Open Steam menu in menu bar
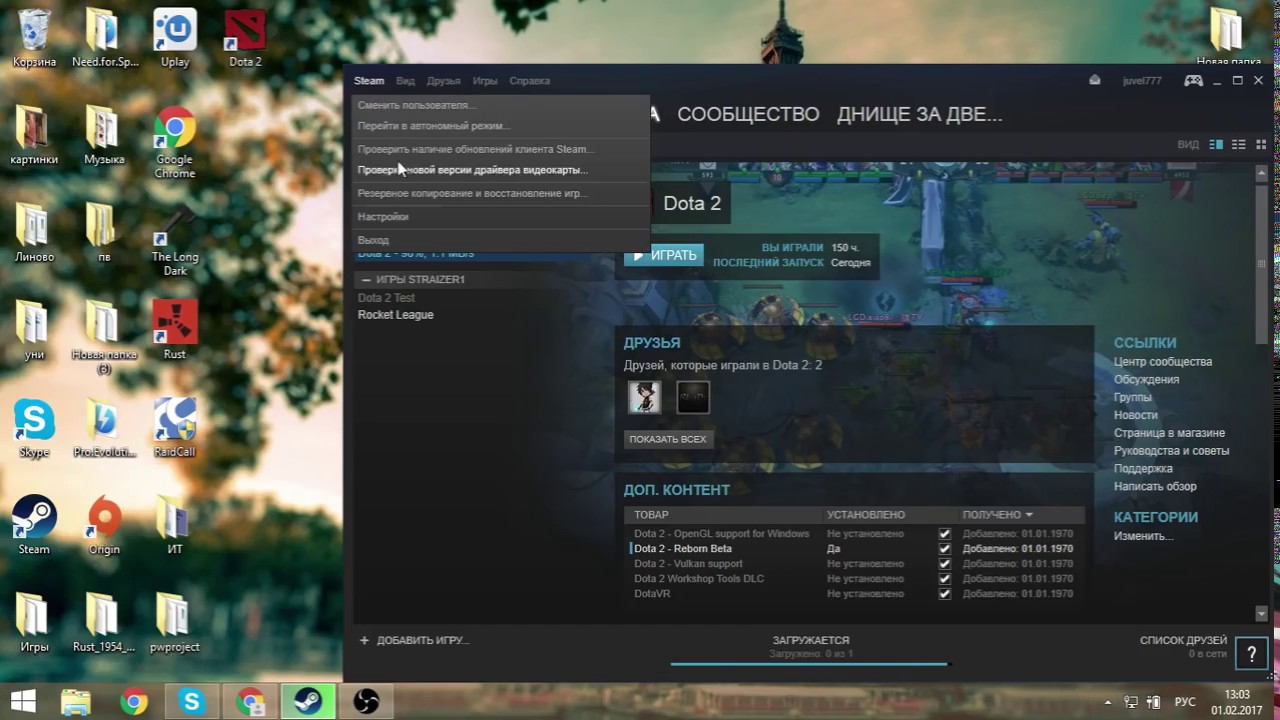1280x720 pixels. (x=369, y=81)
